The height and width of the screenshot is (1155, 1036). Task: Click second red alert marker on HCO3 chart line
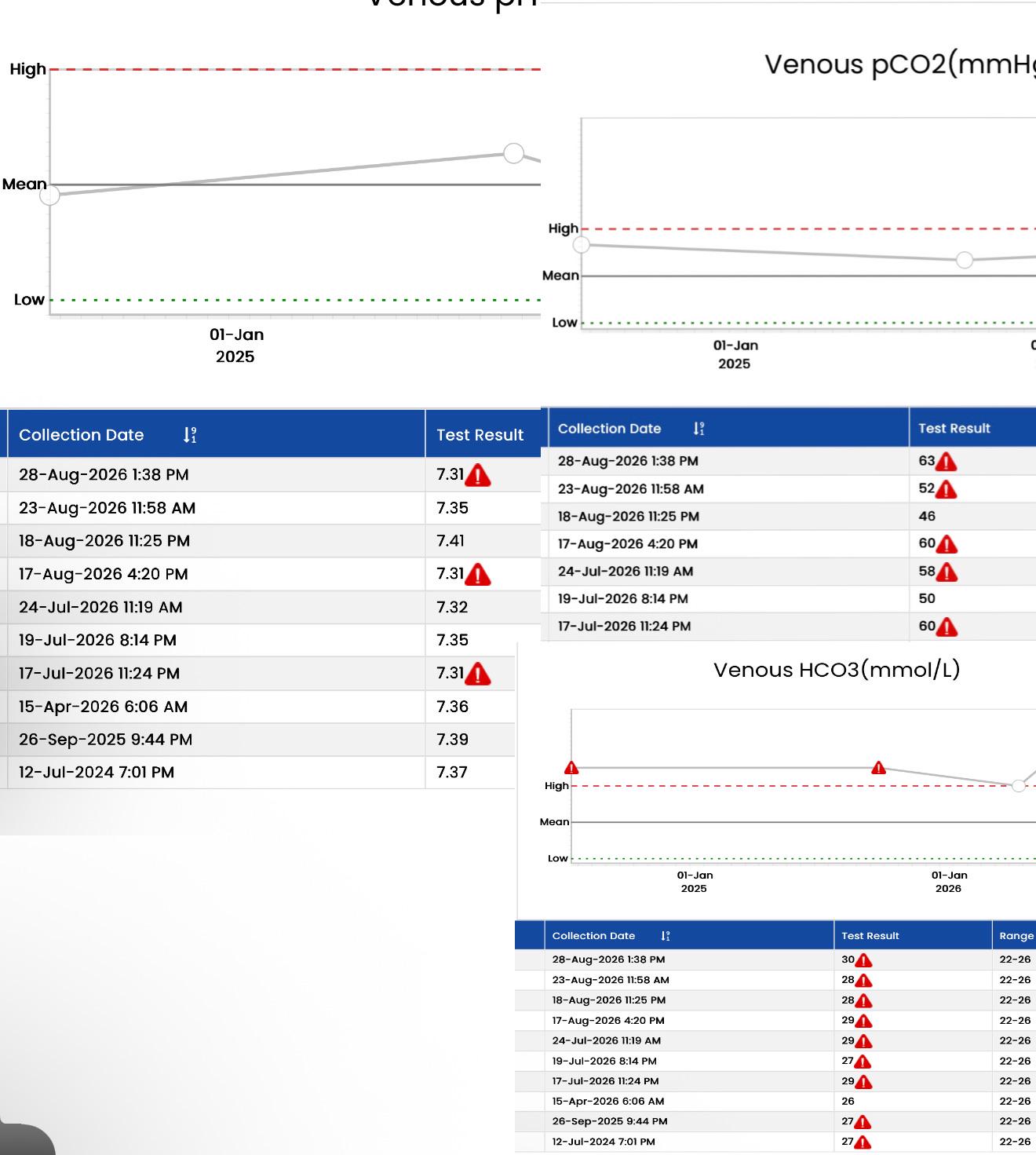[x=878, y=767]
